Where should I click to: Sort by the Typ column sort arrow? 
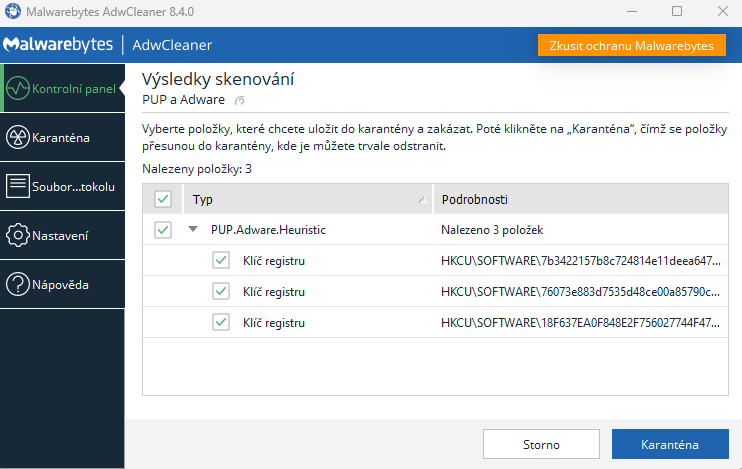click(423, 200)
